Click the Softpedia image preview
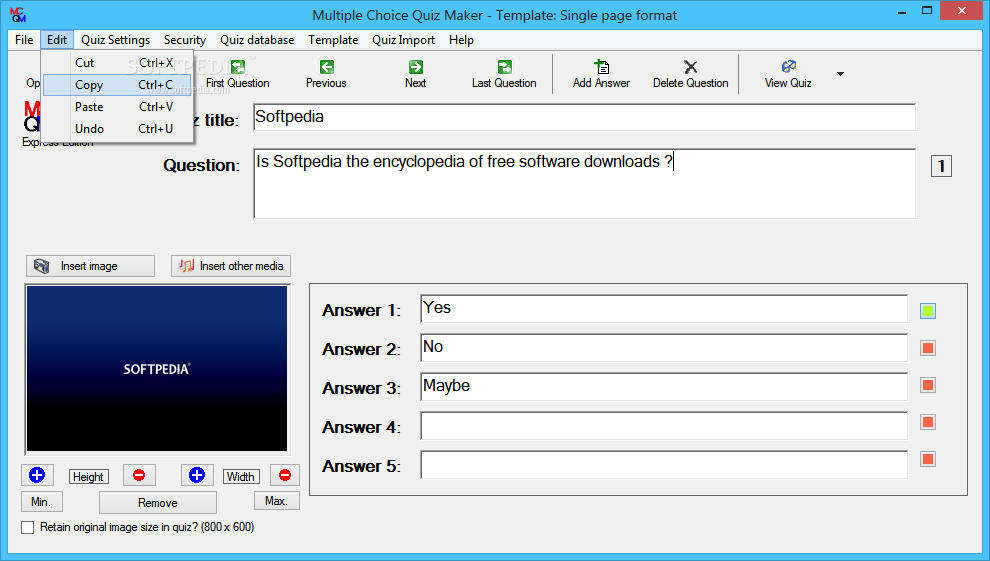This screenshot has height=561, width=990. coord(157,369)
